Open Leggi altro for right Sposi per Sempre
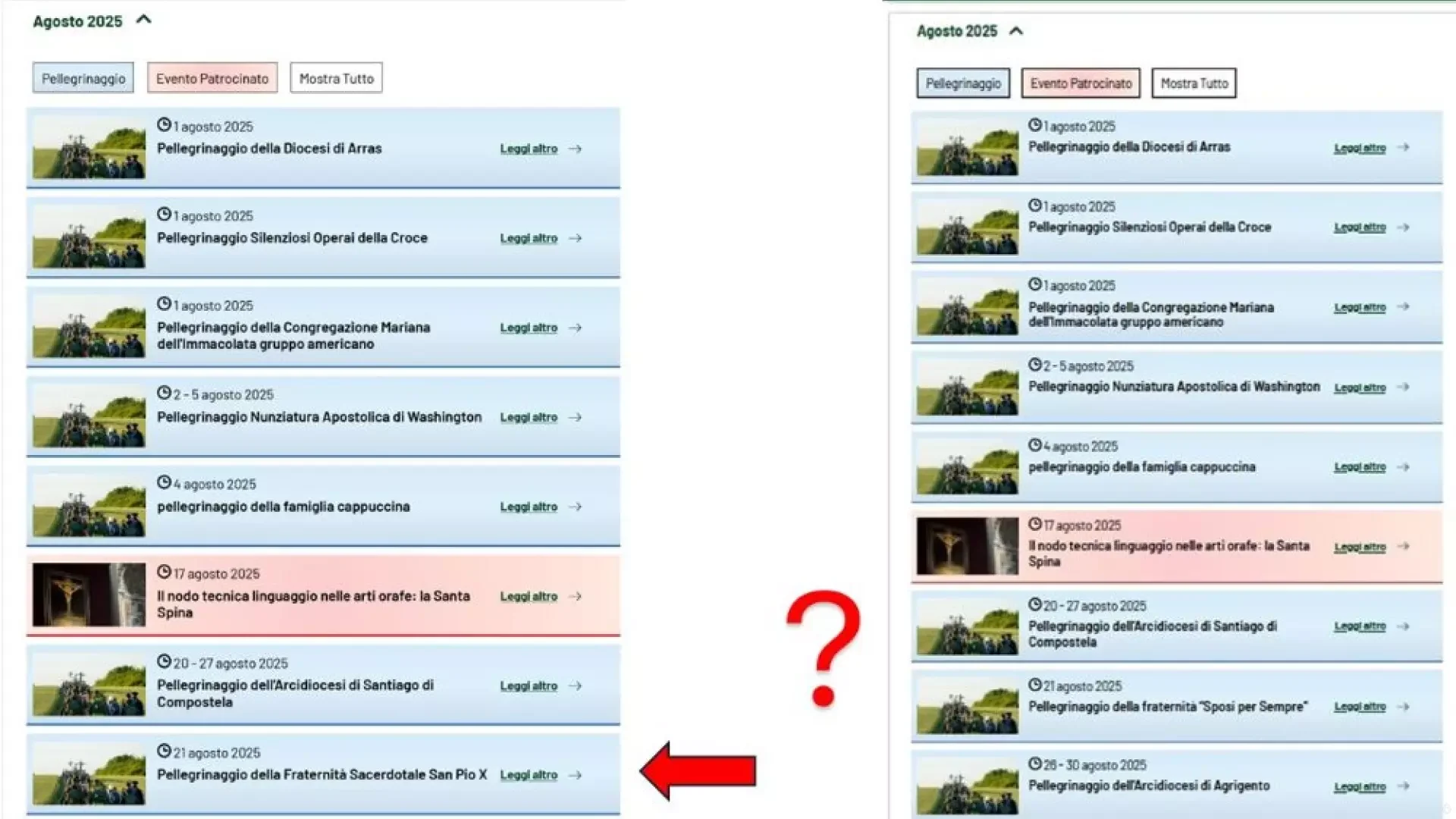The height and width of the screenshot is (819, 1456). click(x=1360, y=707)
